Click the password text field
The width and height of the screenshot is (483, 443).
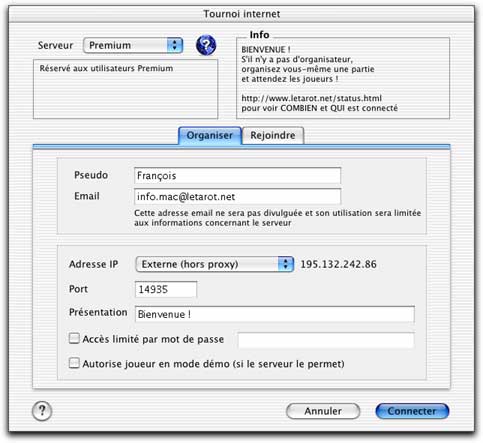[326, 340]
